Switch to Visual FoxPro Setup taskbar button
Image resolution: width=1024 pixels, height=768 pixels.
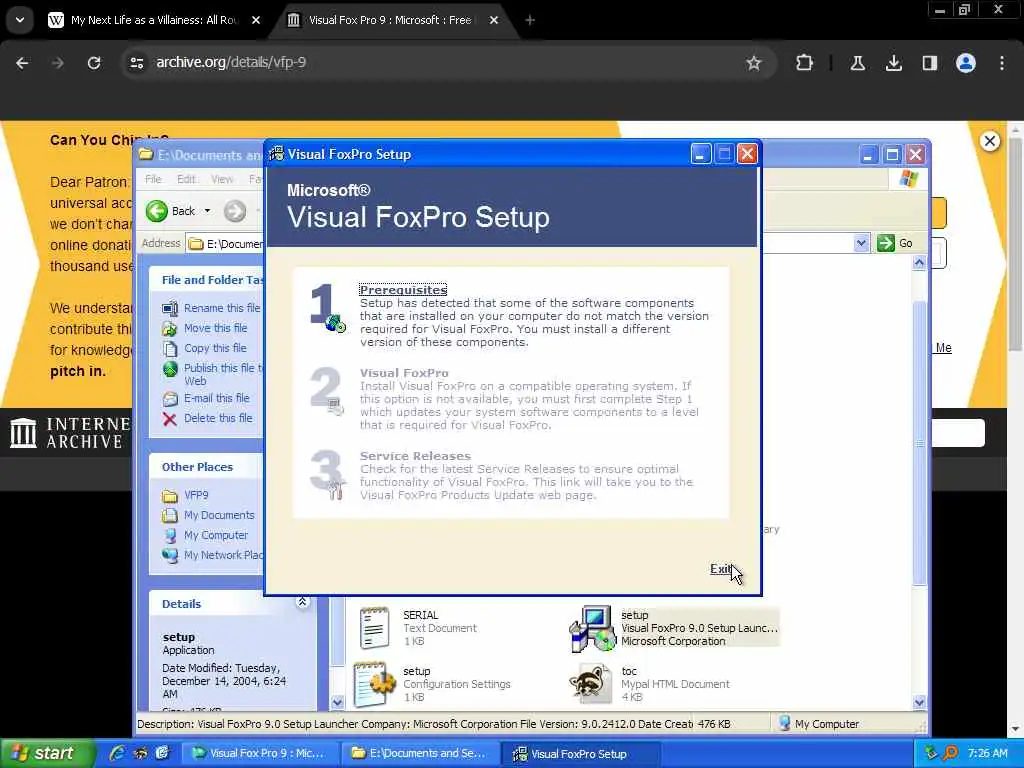tap(581, 753)
